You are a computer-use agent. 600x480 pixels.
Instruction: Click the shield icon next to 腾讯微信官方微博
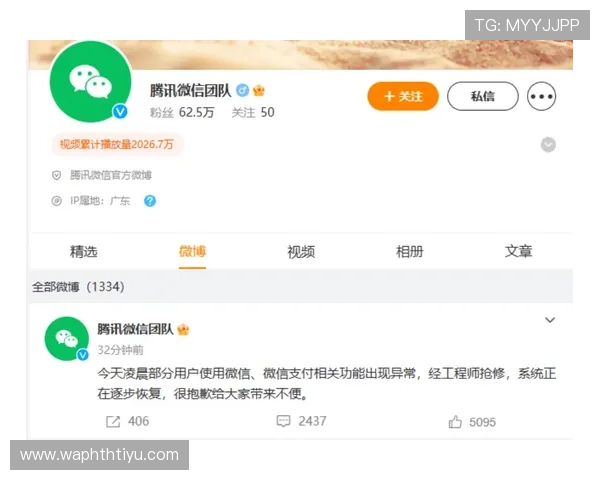pyautogui.click(x=56, y=175)
